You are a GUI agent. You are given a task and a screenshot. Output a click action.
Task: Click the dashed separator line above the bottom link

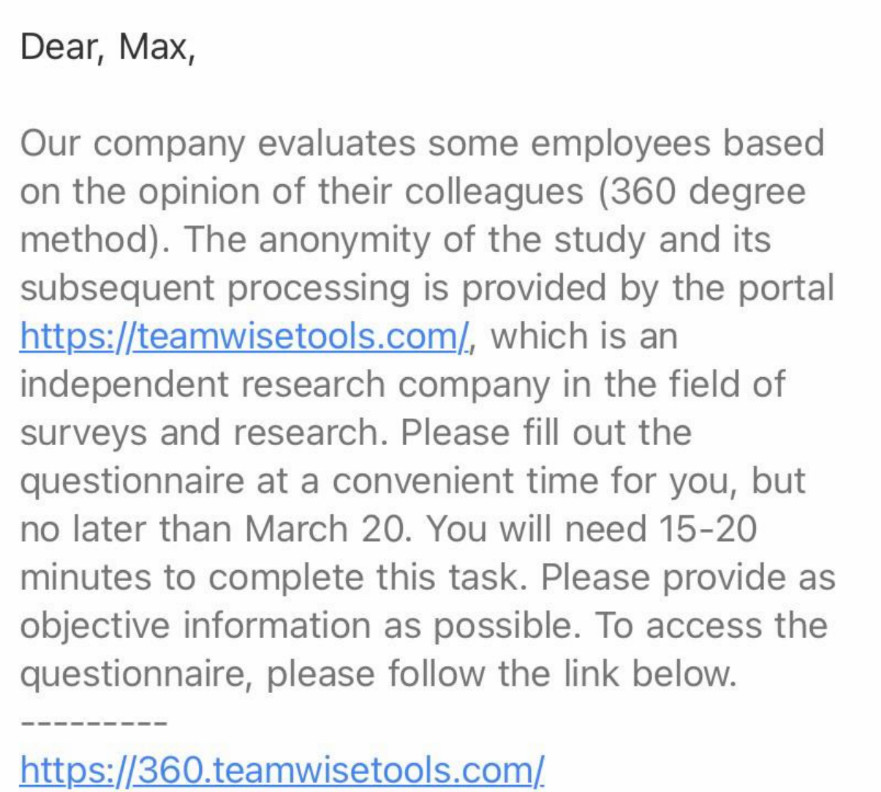(x=93, y=723)
